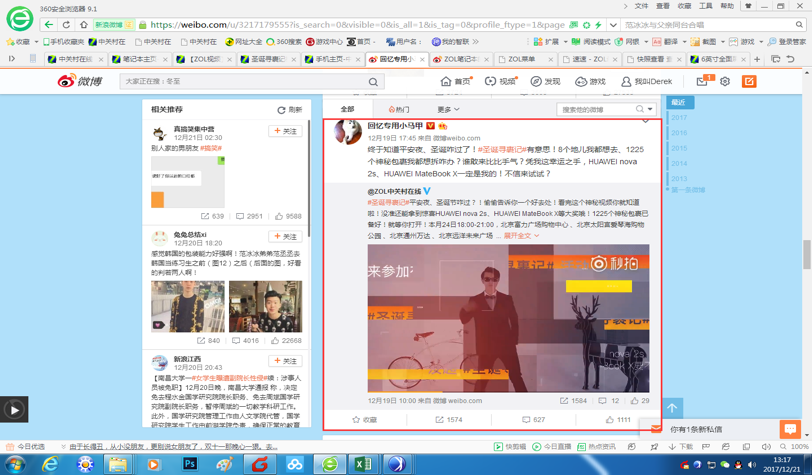Open Weibo messages envelope with badge

pyautogui.click(x=703, y=81)
